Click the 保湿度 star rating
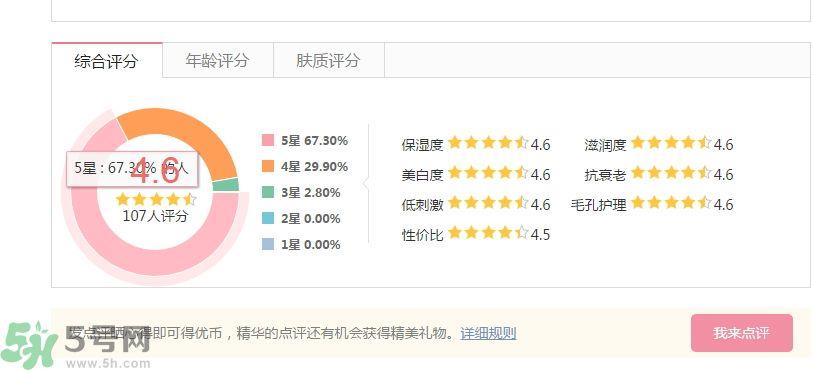The height and width of the screenshot is (370, 813). click(488, 143)
